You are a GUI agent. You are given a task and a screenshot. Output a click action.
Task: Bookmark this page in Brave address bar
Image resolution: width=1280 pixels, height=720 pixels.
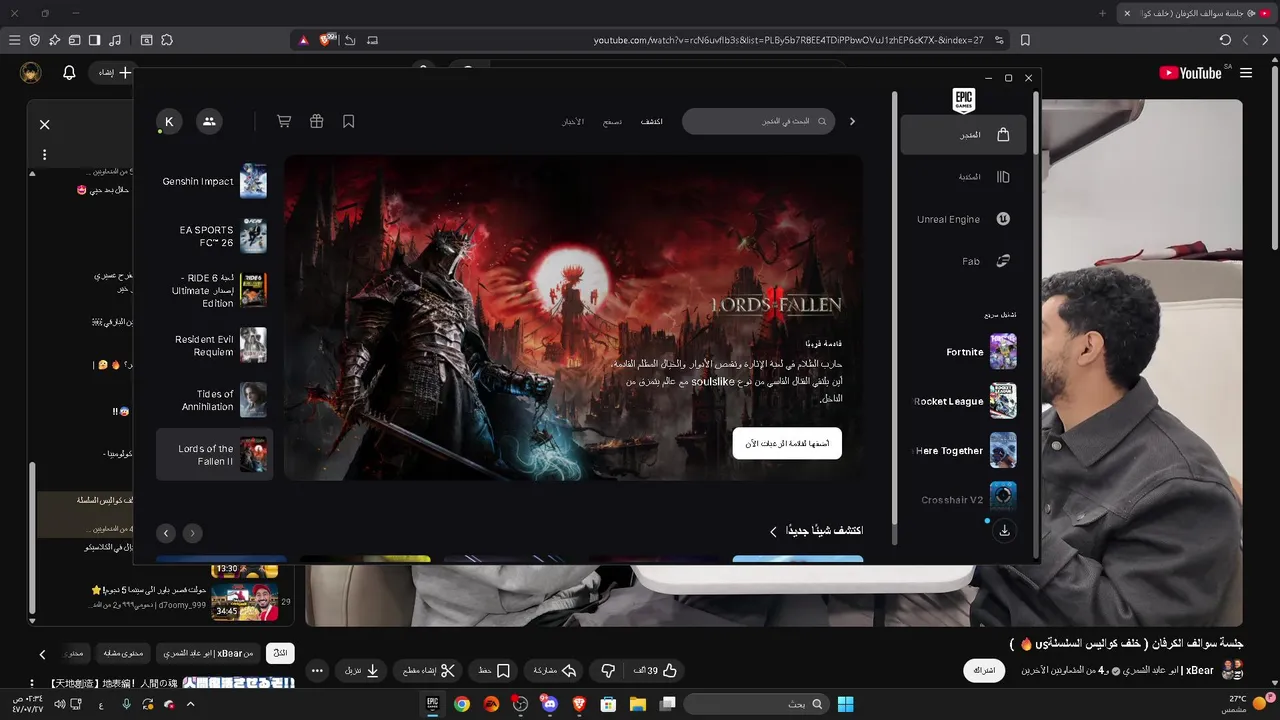click(1025, 40)
